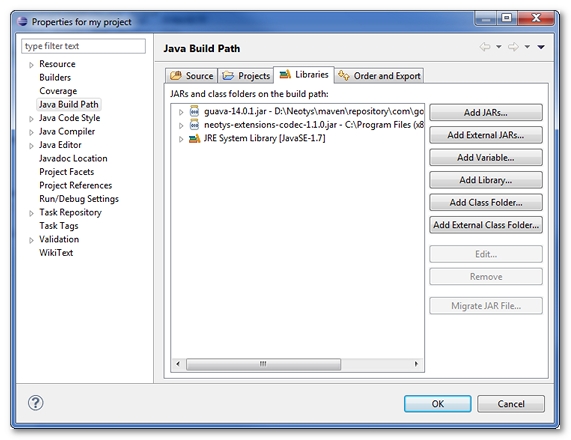Screen dimensions: 571x440
Task: Click the type filter text field
Action: tap(83, 46)
